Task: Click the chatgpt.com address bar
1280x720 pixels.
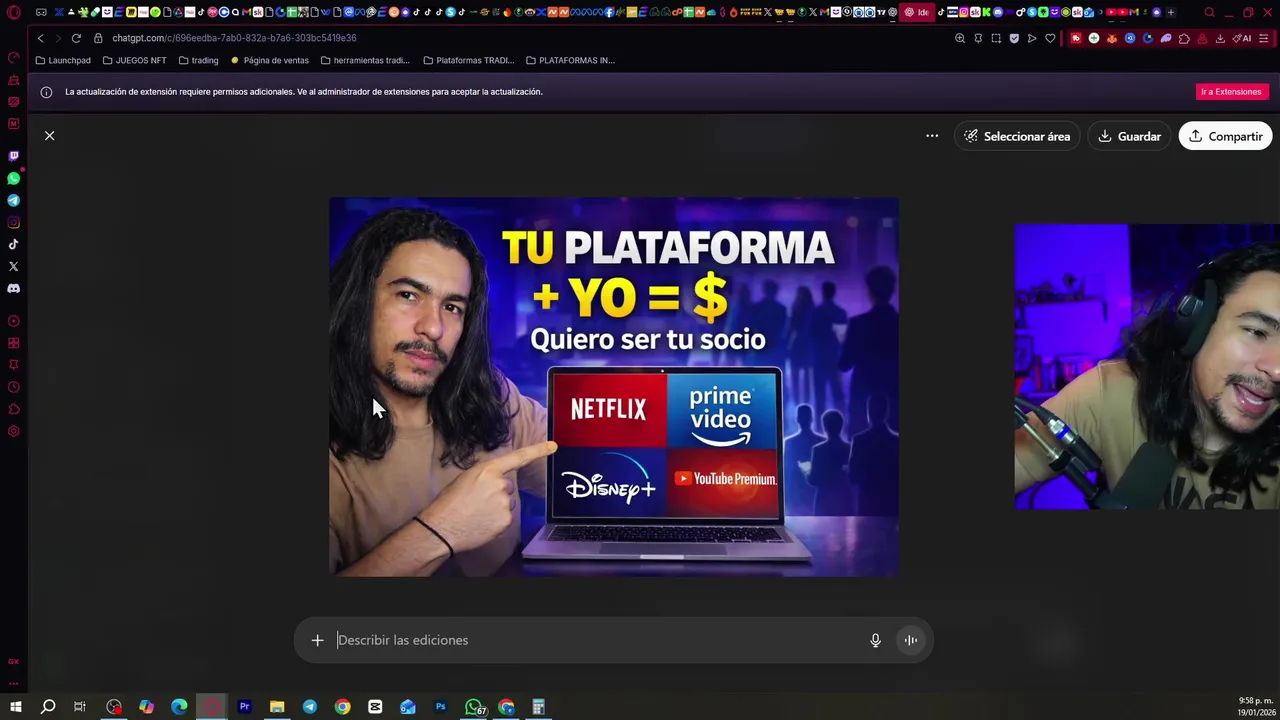Action: pyautogui.click(x=520, y=38)
